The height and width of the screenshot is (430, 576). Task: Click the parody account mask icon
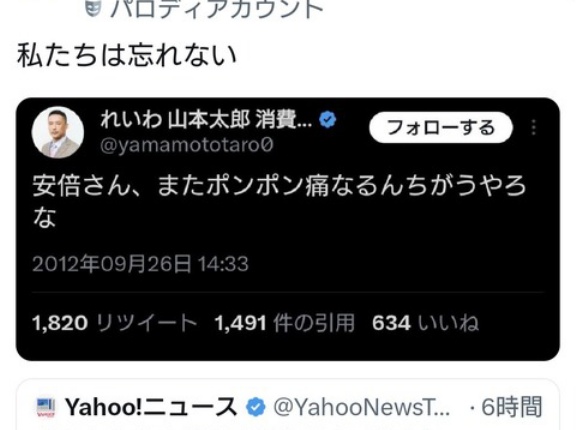pos(93,8)
